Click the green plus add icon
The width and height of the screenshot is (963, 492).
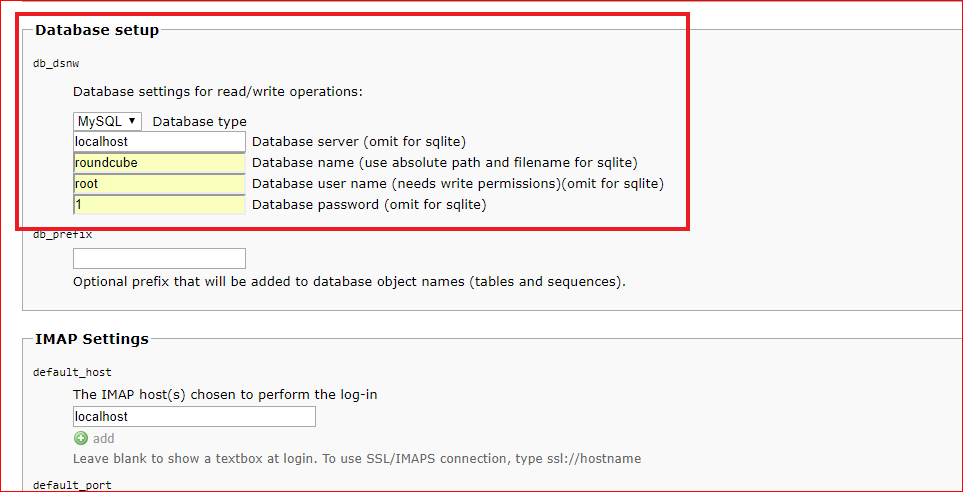tap(80, 438)
